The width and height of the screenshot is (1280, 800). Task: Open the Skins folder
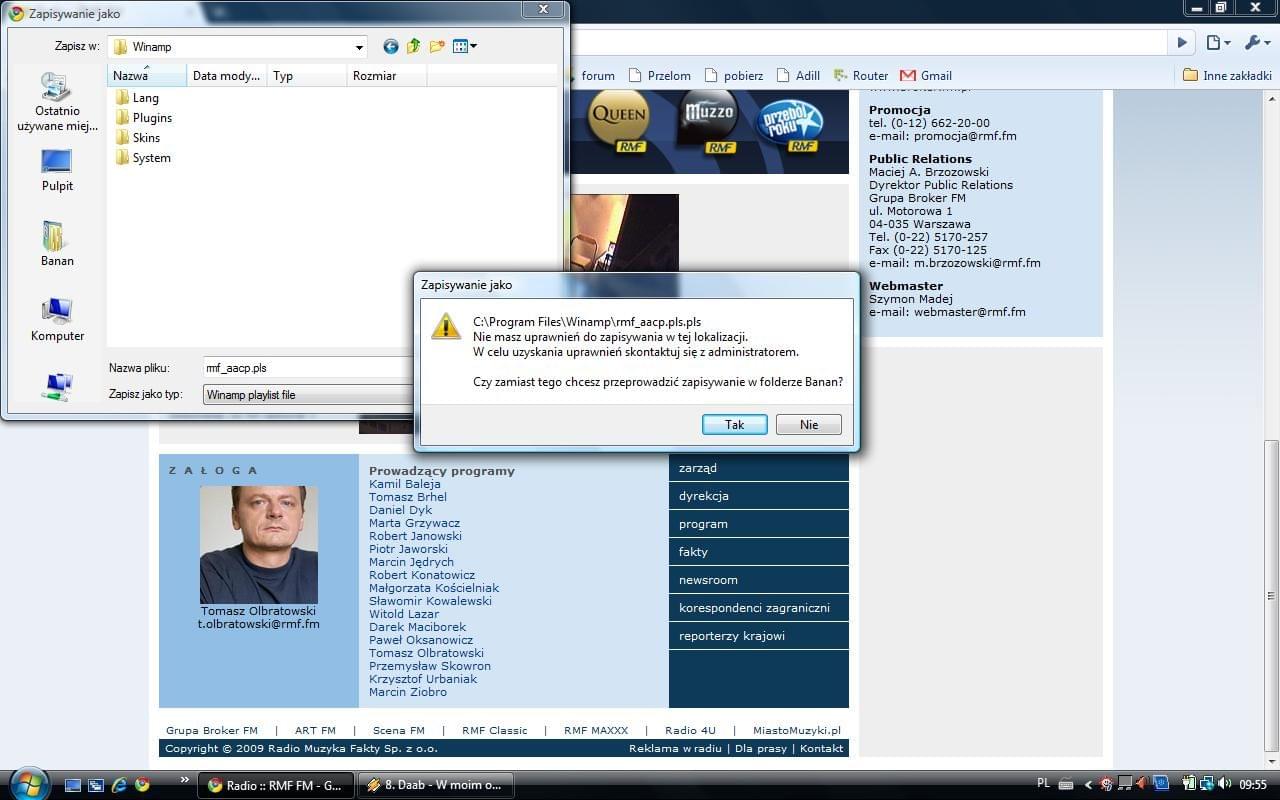click(138, 138)
